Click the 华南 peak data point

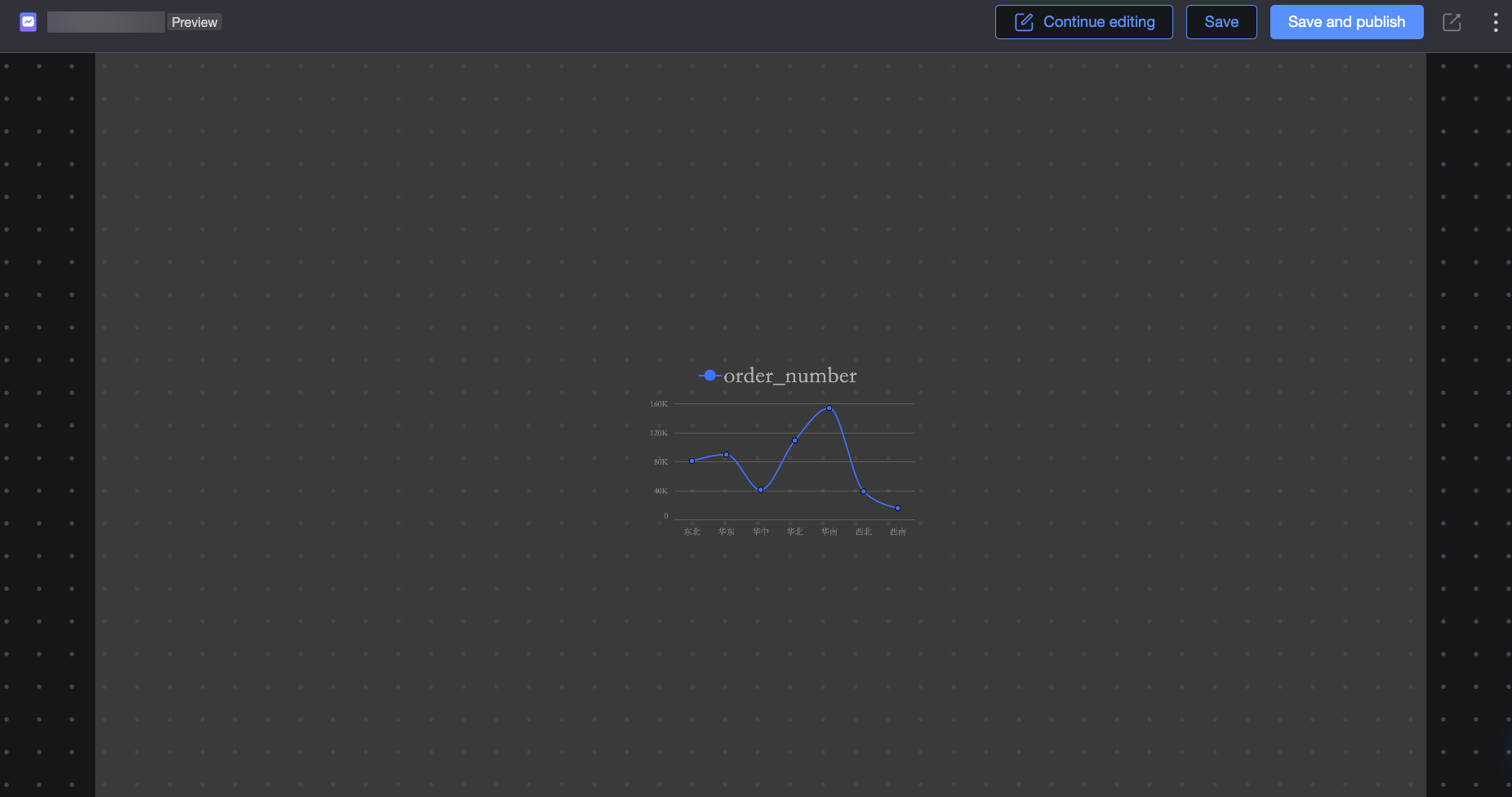[x=829, y=408]
